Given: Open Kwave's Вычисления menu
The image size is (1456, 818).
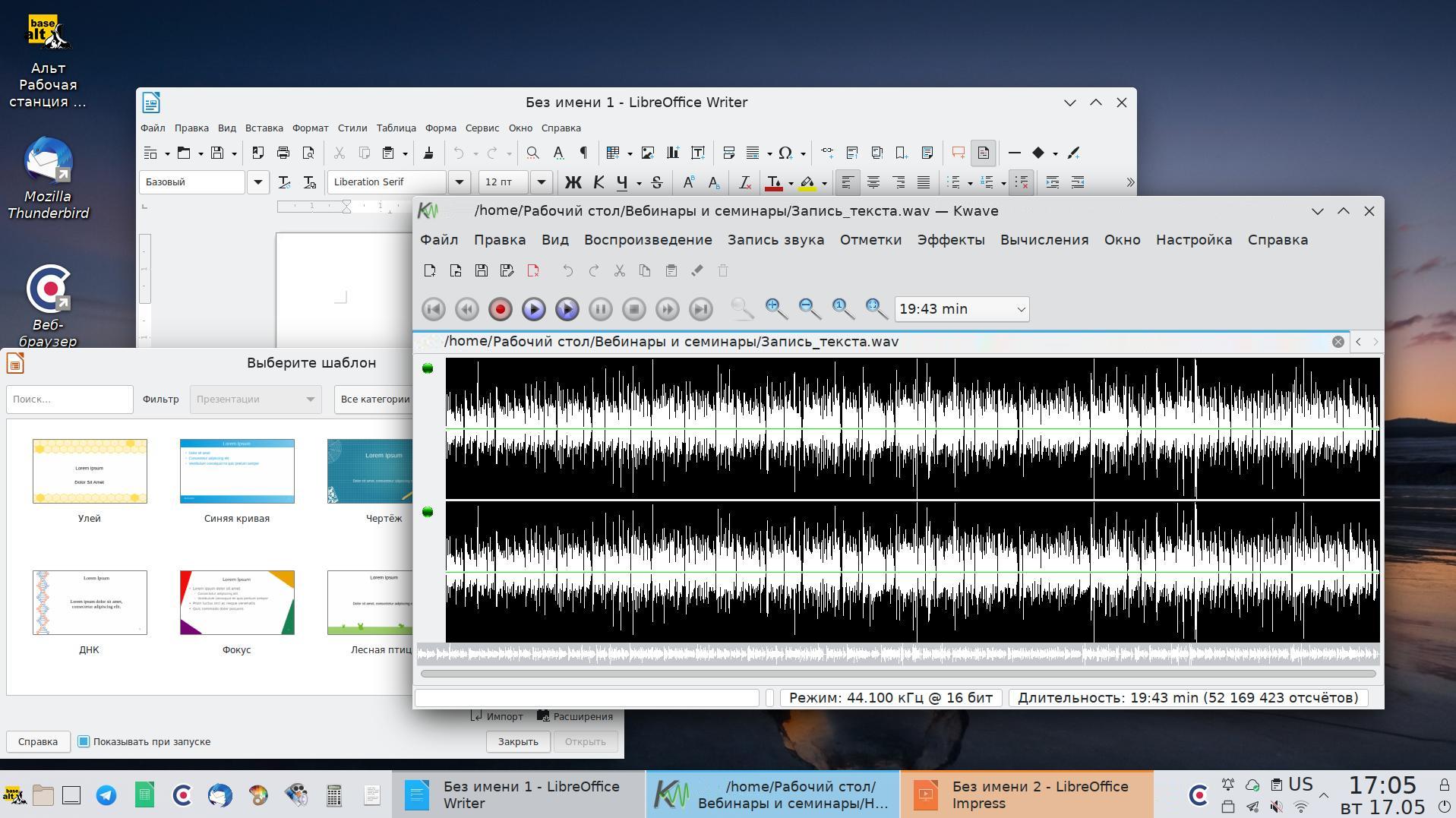Looking at the screenshot, I should click(1044, 240).
